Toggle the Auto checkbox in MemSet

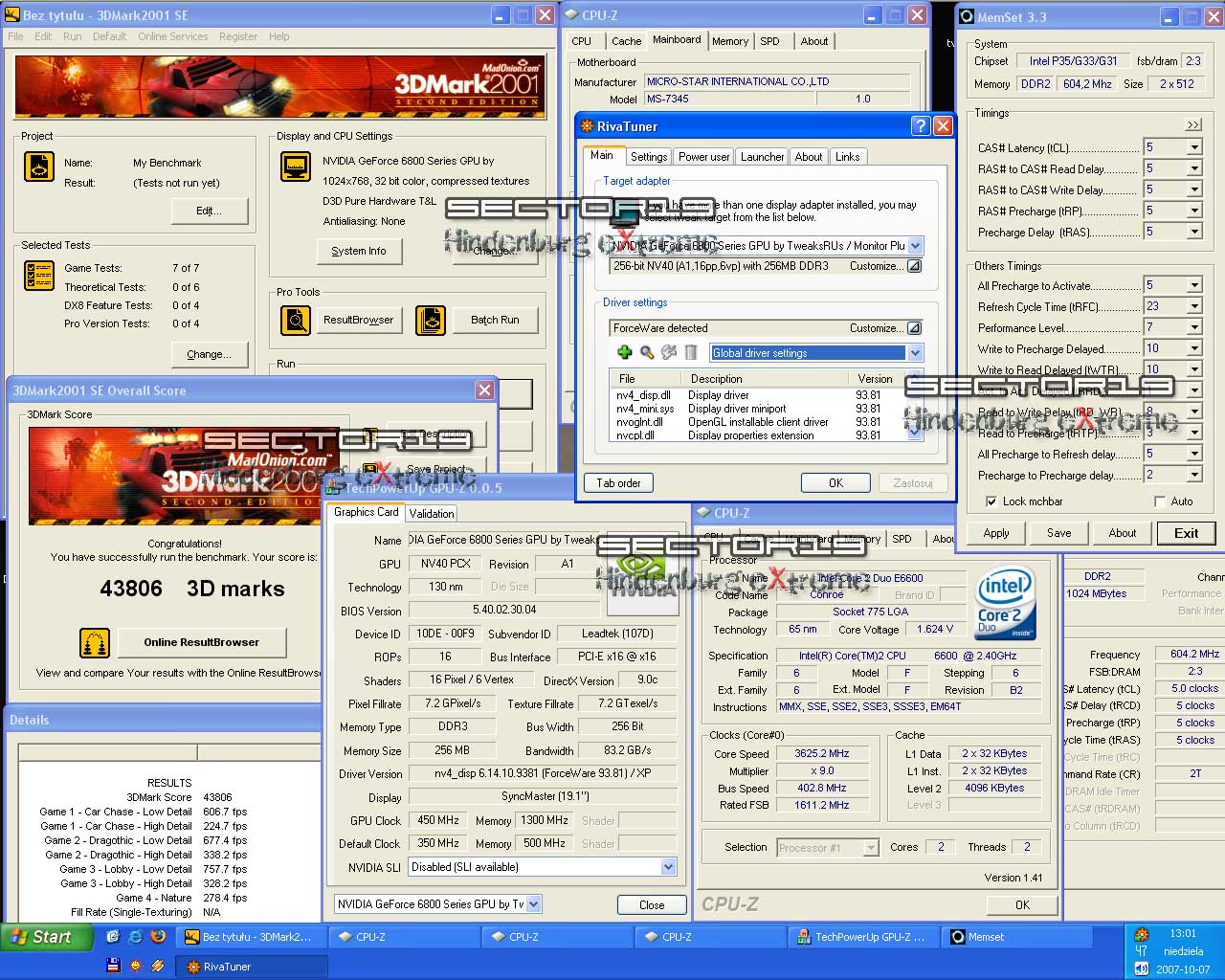tap(1160, 501)
